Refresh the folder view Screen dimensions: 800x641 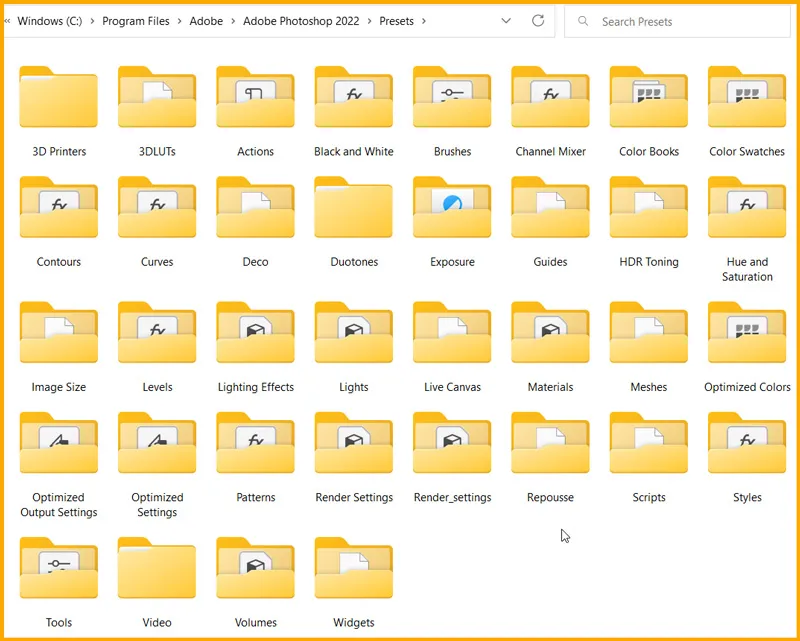tap(538, 20)
